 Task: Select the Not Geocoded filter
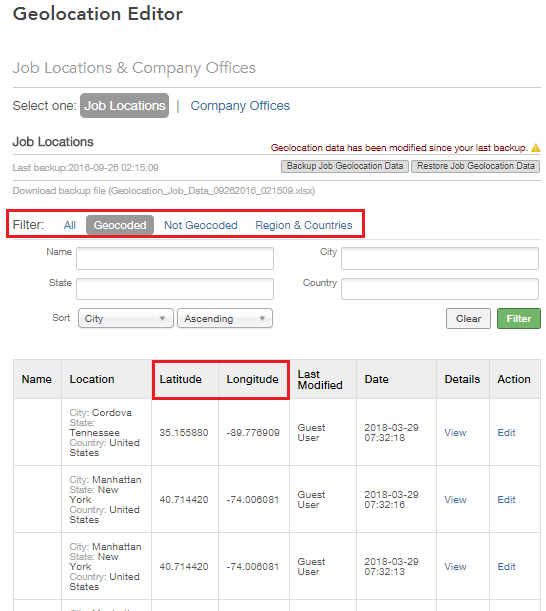(201, 225)
